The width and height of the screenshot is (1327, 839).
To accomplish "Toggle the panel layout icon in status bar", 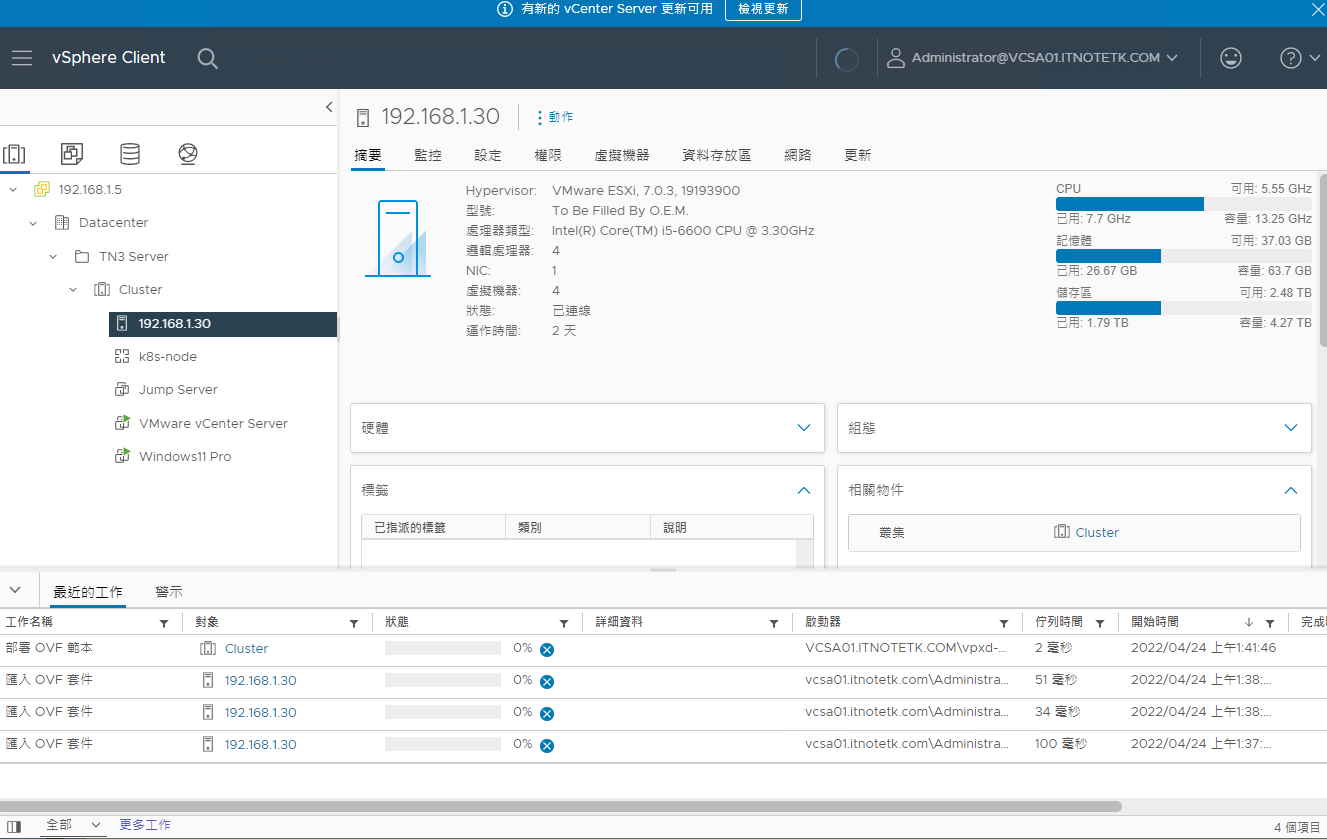I will point(14,826).
